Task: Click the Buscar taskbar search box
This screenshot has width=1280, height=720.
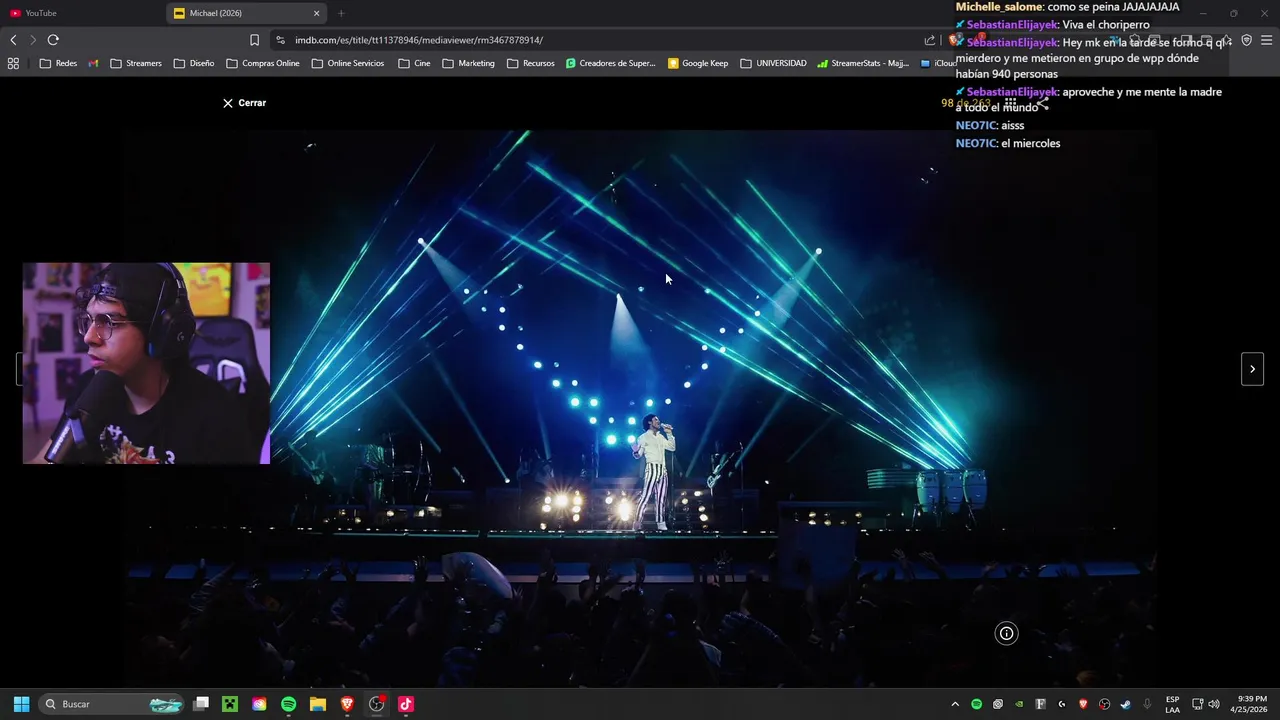Action: click(111, 704)
